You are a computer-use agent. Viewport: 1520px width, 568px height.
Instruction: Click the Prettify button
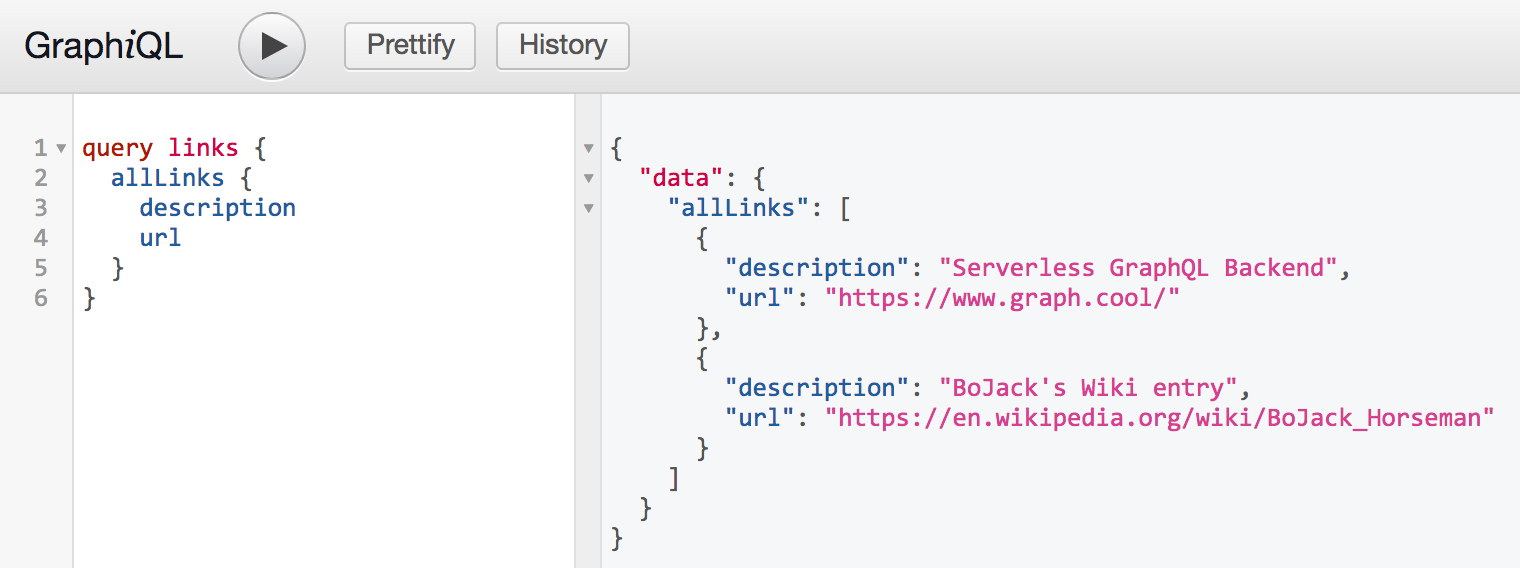click(410, 46)
